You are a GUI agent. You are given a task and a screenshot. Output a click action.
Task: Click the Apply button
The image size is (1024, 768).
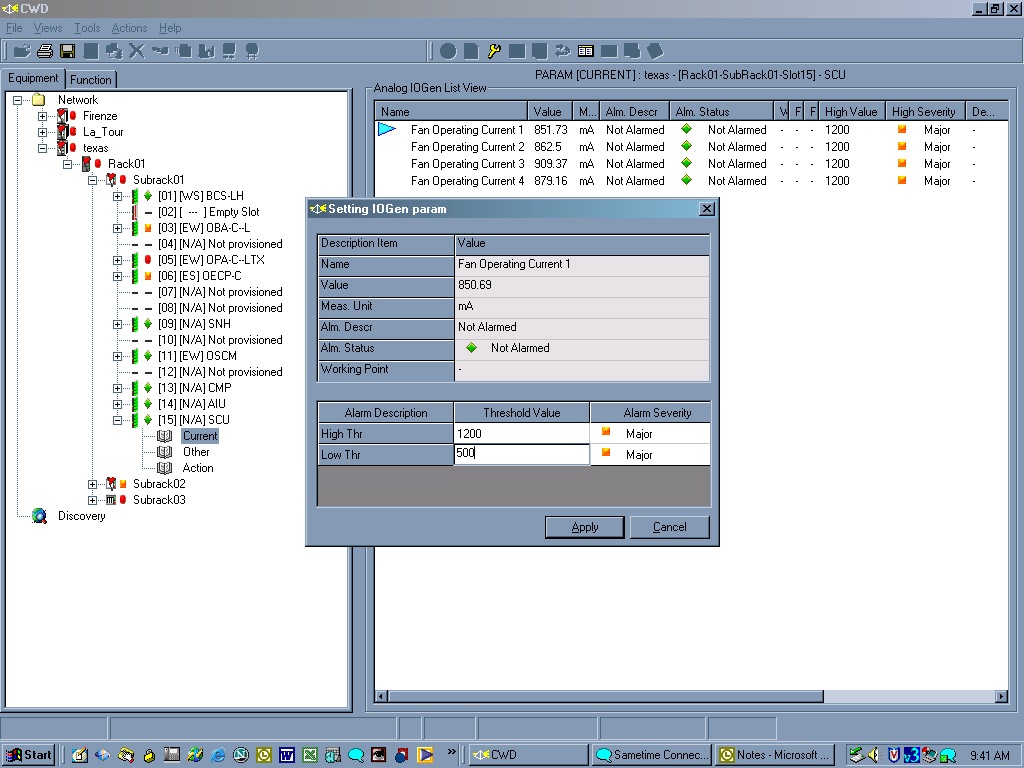[584, 527]
